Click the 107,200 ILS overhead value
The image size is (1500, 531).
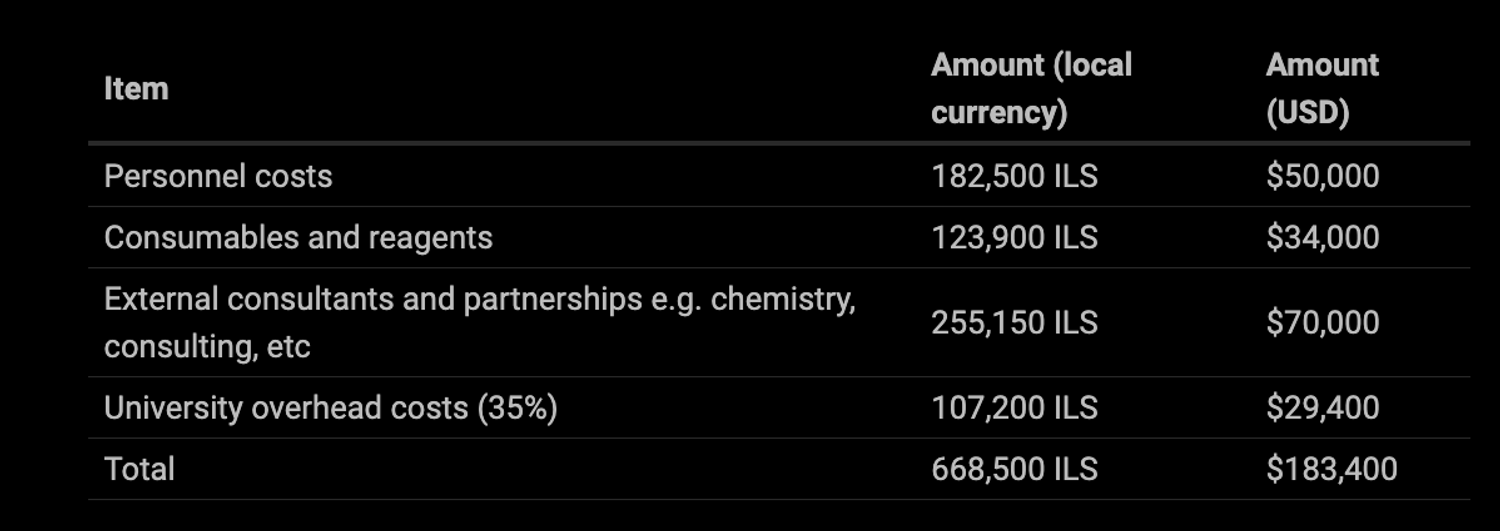[1014, 408]
